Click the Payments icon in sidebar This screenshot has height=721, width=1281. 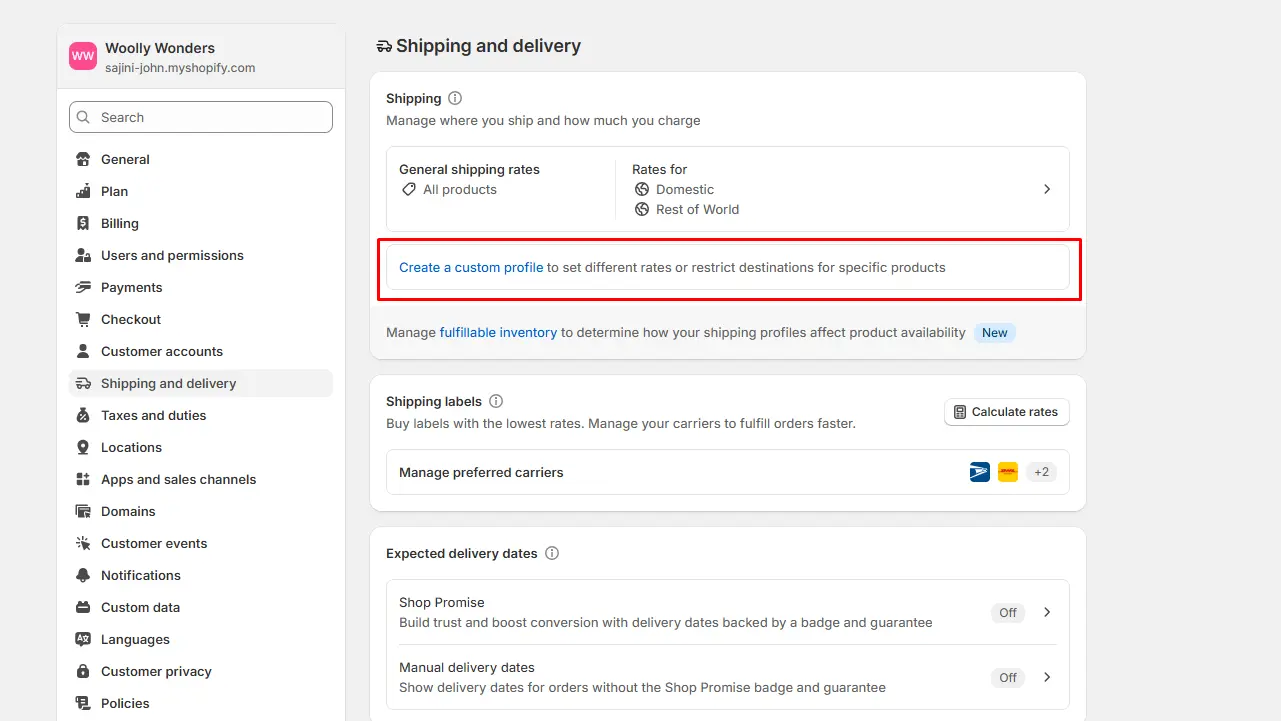(83, 287)
